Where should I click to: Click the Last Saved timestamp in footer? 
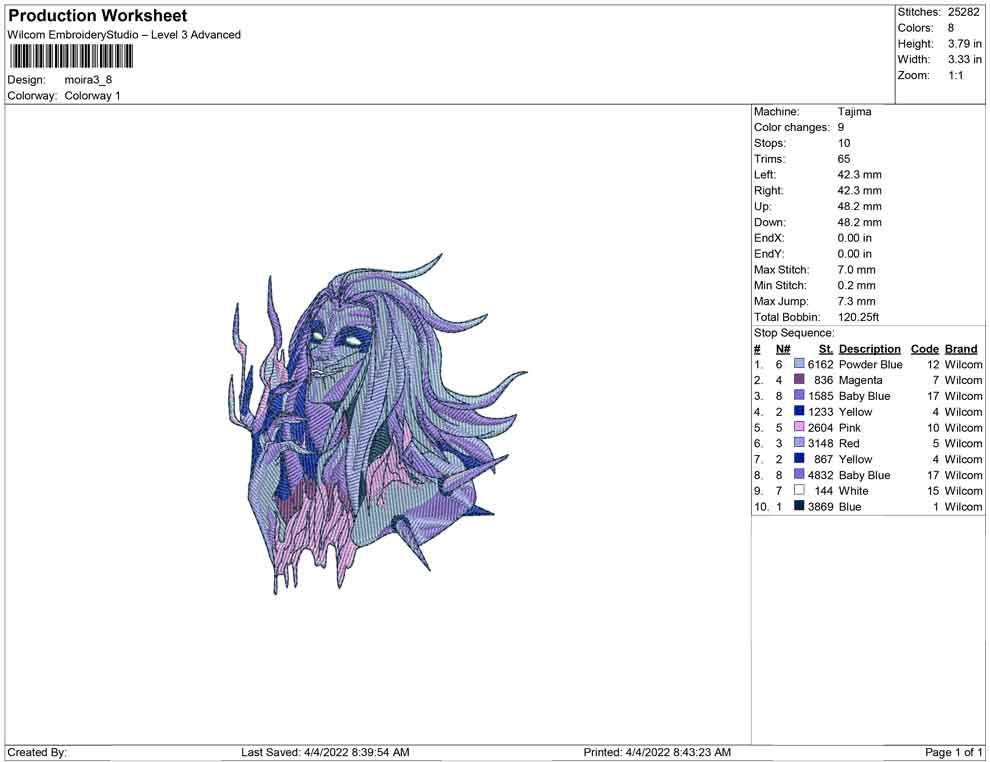coord(325,752)
